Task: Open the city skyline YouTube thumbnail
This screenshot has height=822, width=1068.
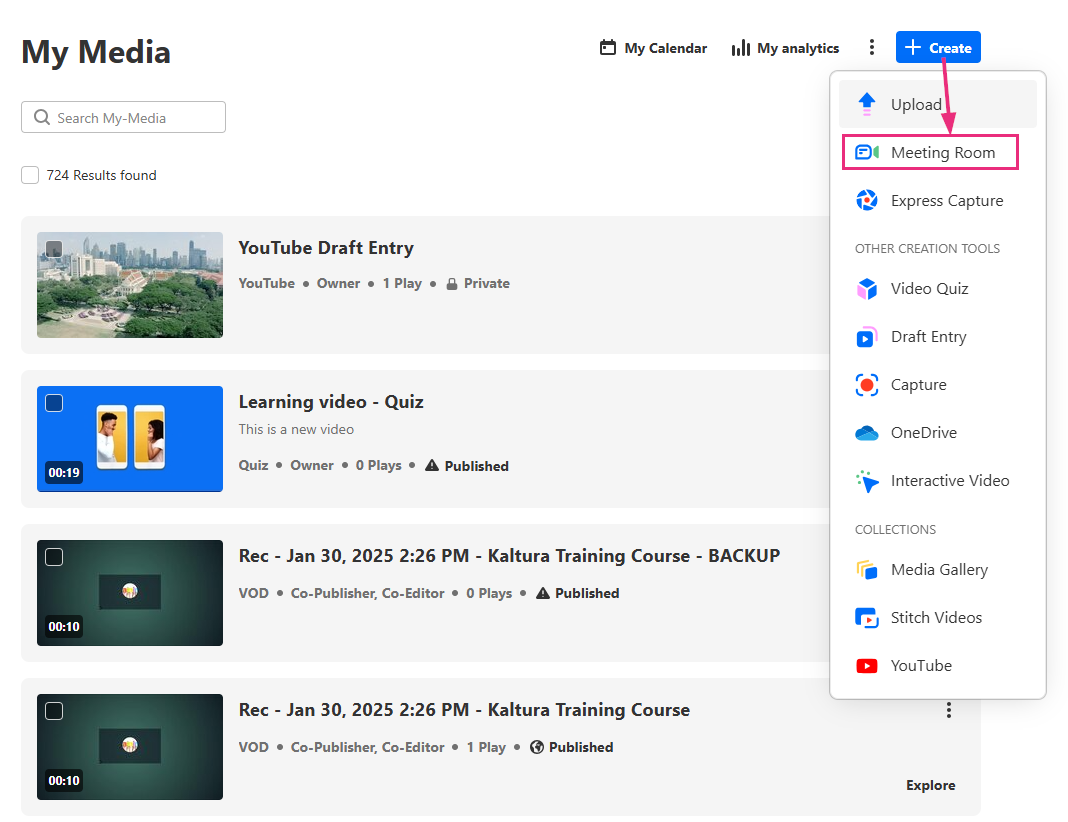Action: pyautogui.click(x=129, y=285)
